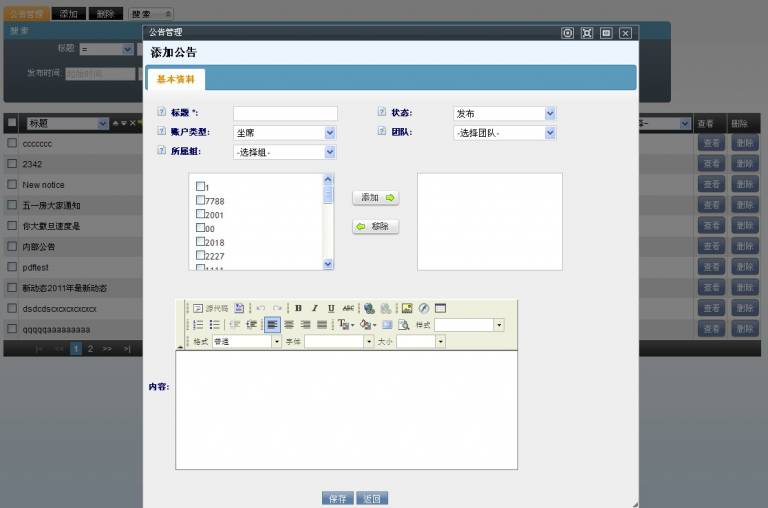Click the 移除 button with the left arrow
This screenshot has height=508, width=768.
tap(376, 227)
